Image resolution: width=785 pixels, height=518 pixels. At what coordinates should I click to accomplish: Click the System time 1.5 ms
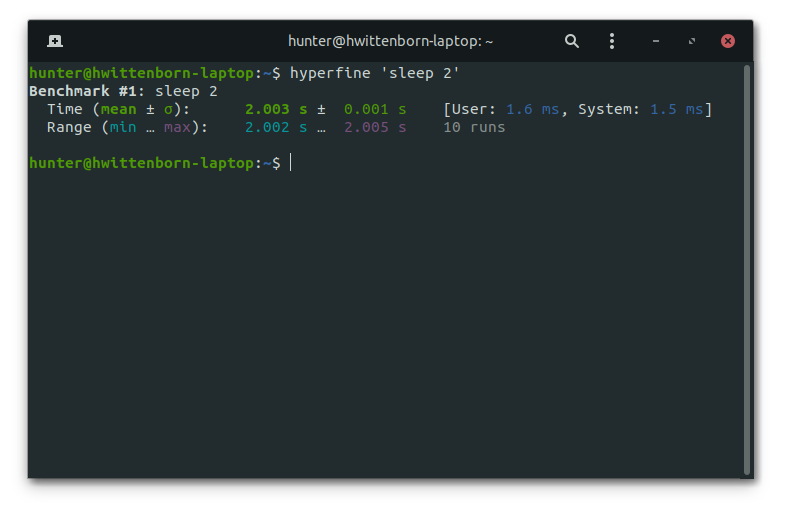(676, 109)
